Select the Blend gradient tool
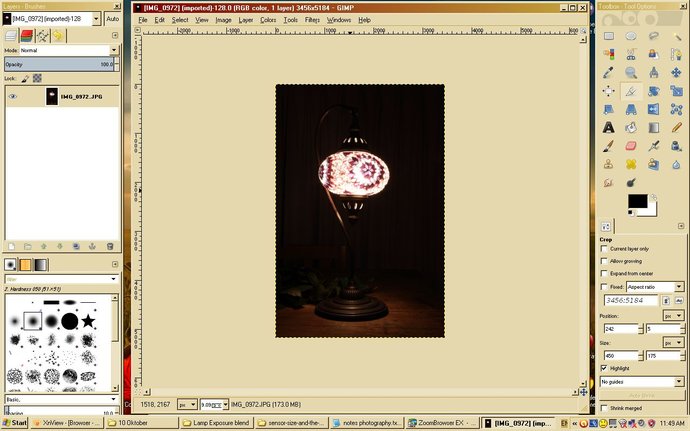 point(653,127)
